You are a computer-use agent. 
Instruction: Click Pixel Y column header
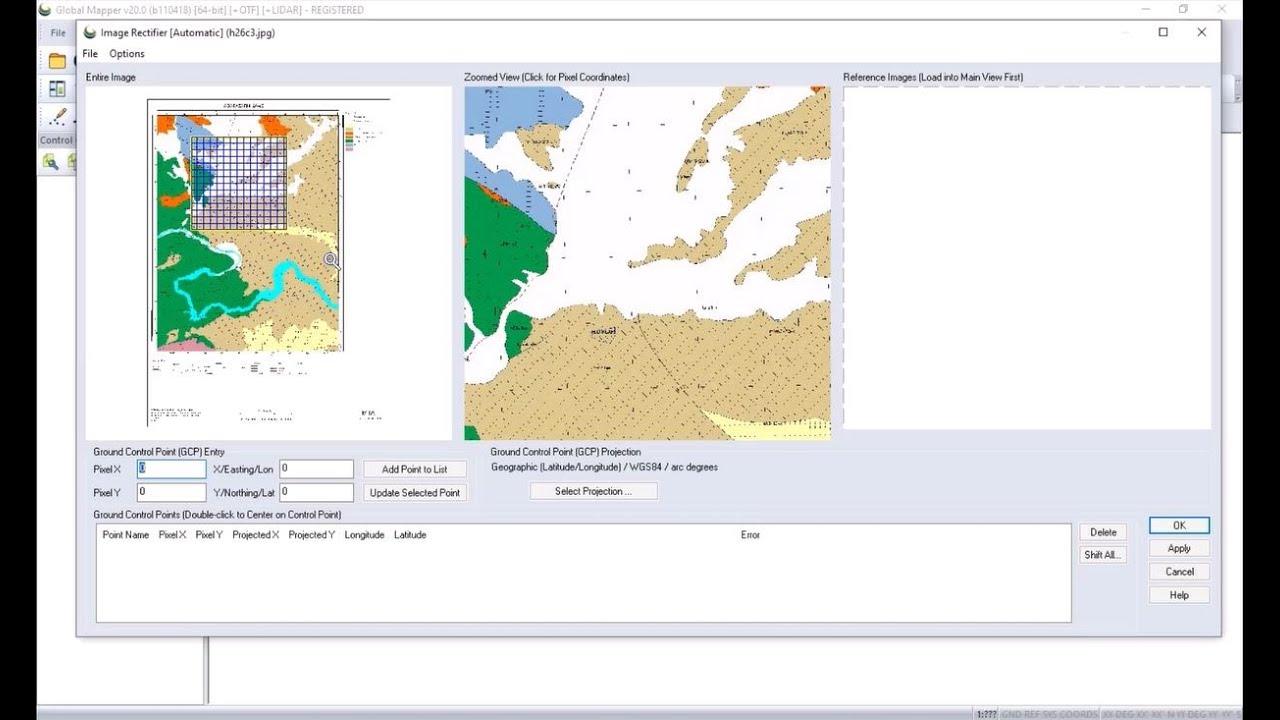point(209,535)
